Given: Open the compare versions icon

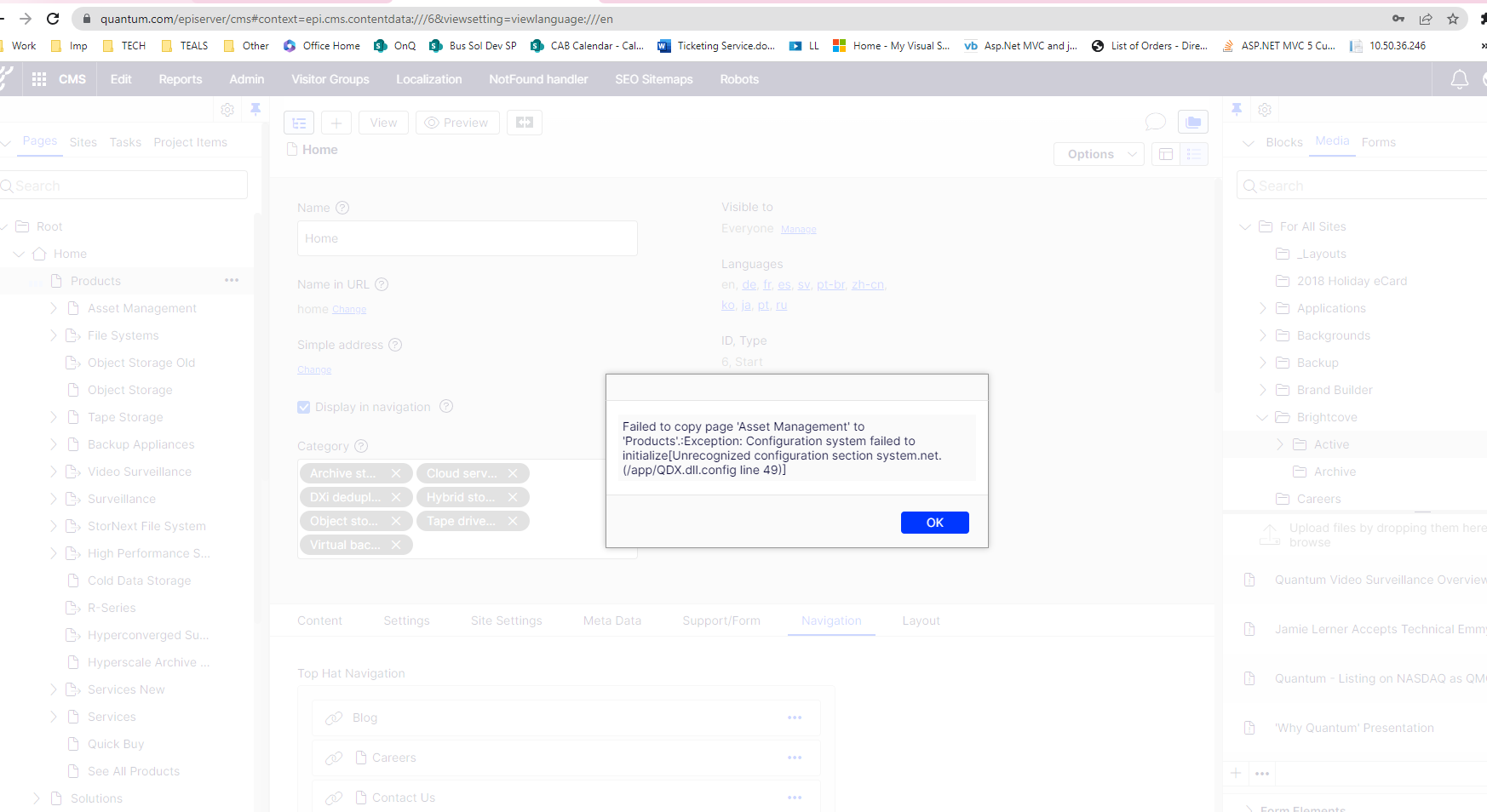Looking at the screenshot, I should (525, 123).
